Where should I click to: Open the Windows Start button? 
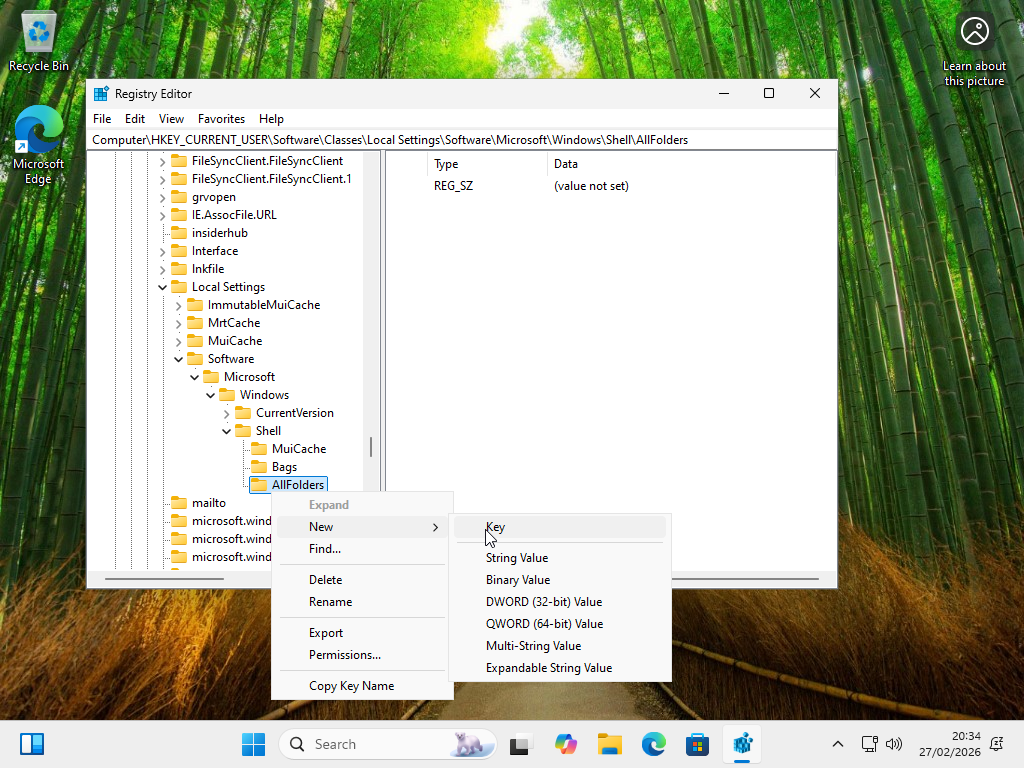253,744
